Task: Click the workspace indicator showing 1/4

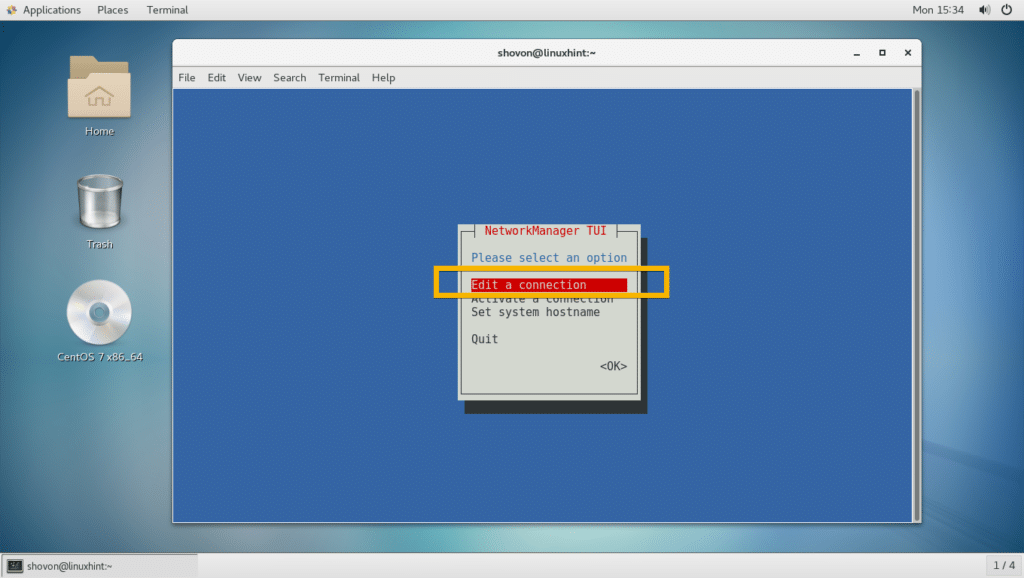Action: click(x=1003, y=563)
